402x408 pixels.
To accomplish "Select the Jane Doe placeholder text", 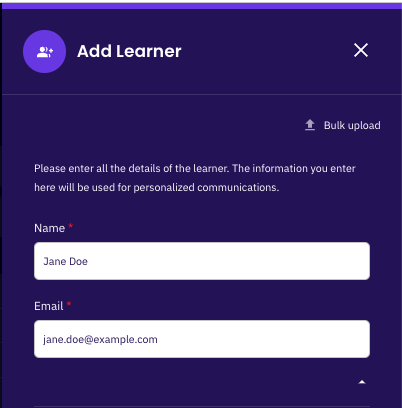I will [65, 261].
